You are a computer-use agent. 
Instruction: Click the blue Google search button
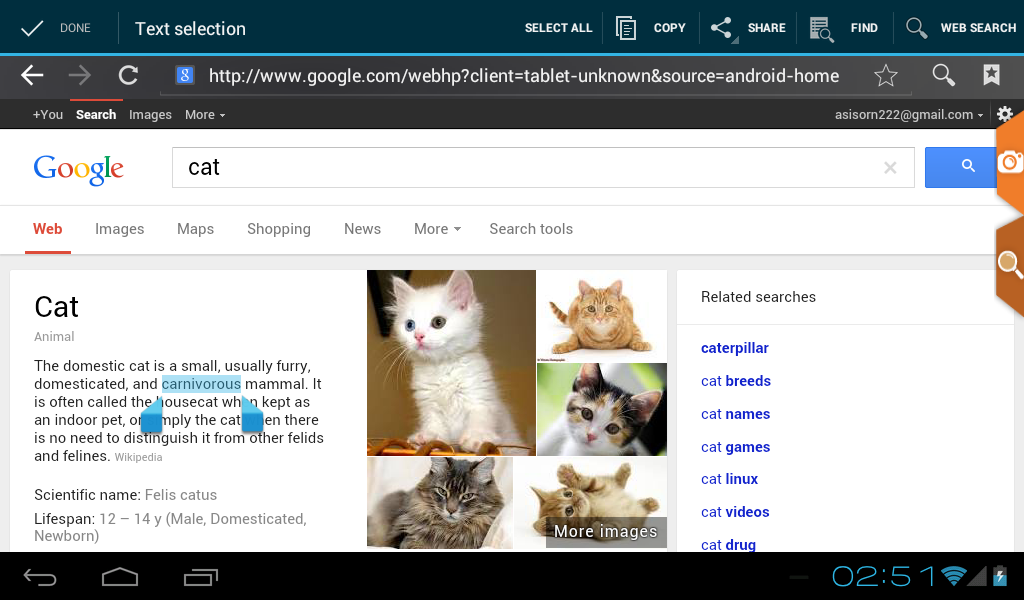click(961, 167)
